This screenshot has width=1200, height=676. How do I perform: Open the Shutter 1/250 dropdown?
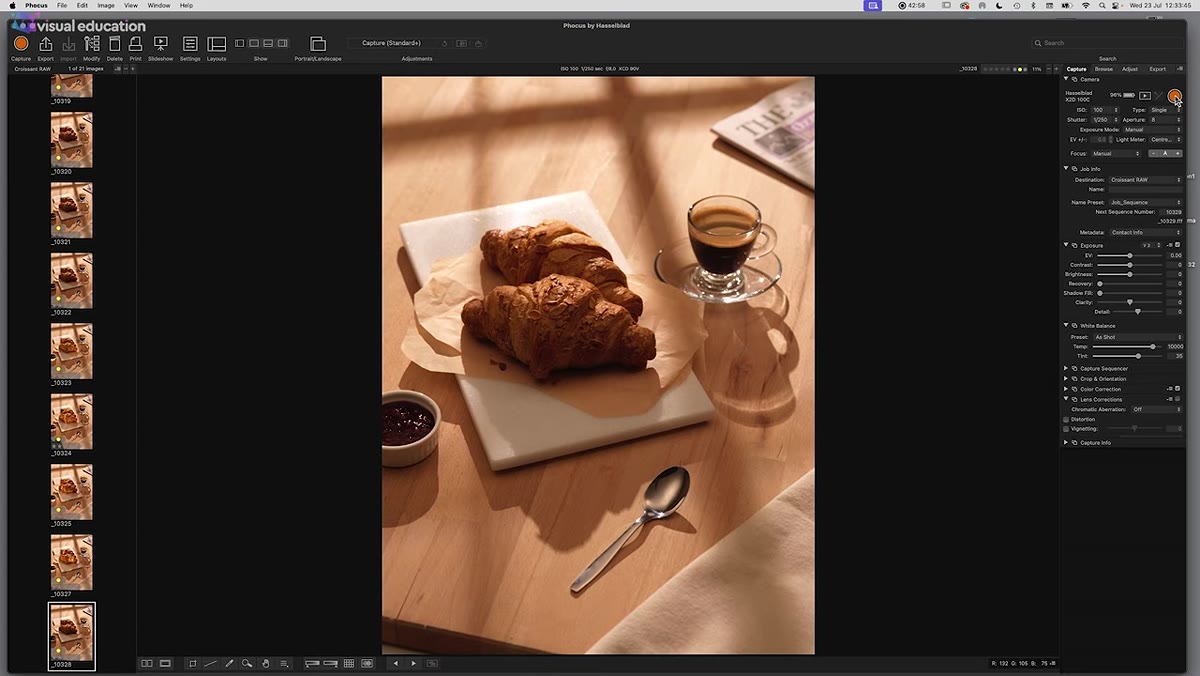pyautogui.click(x=1104, y=120)
